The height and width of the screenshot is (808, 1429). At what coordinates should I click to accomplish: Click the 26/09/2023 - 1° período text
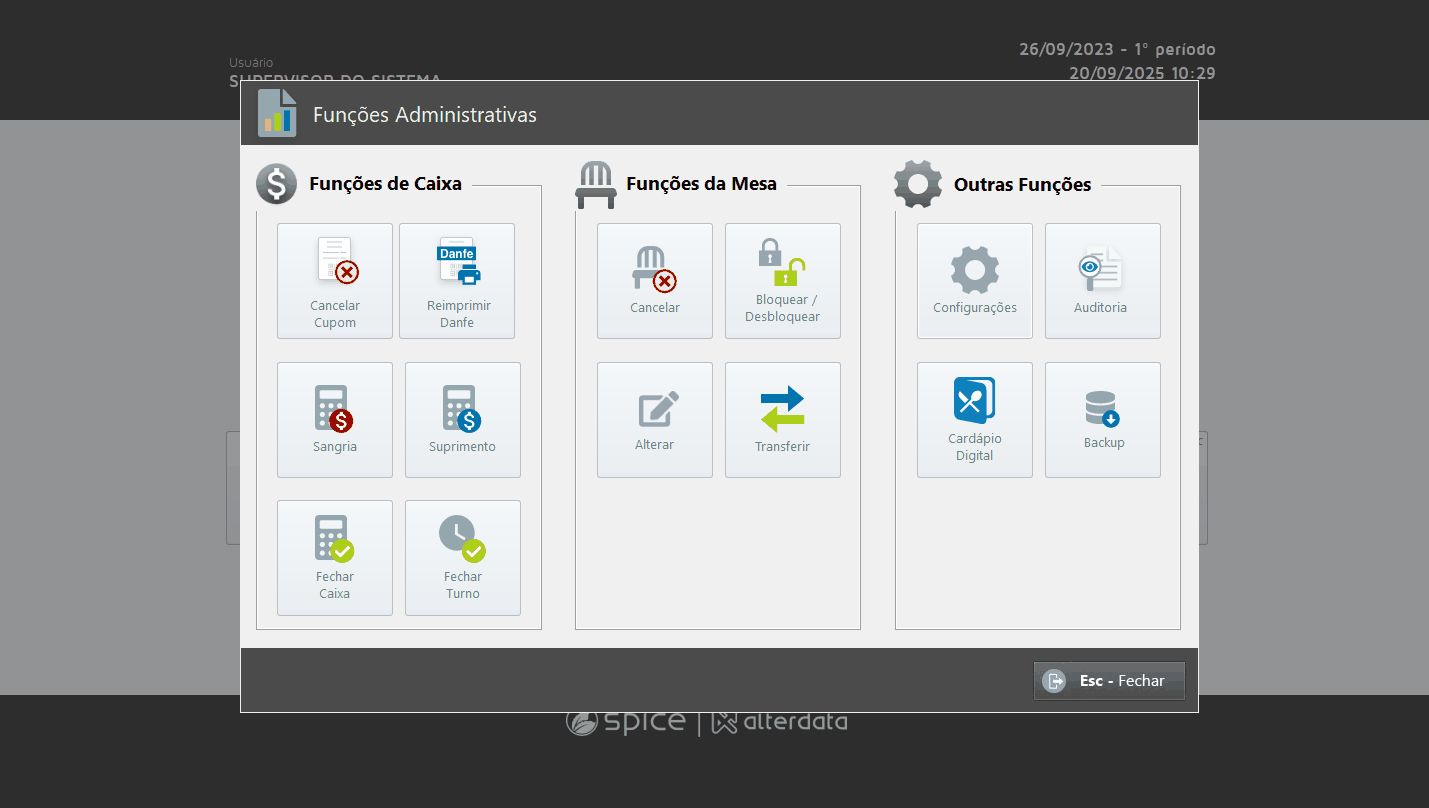1117,49
